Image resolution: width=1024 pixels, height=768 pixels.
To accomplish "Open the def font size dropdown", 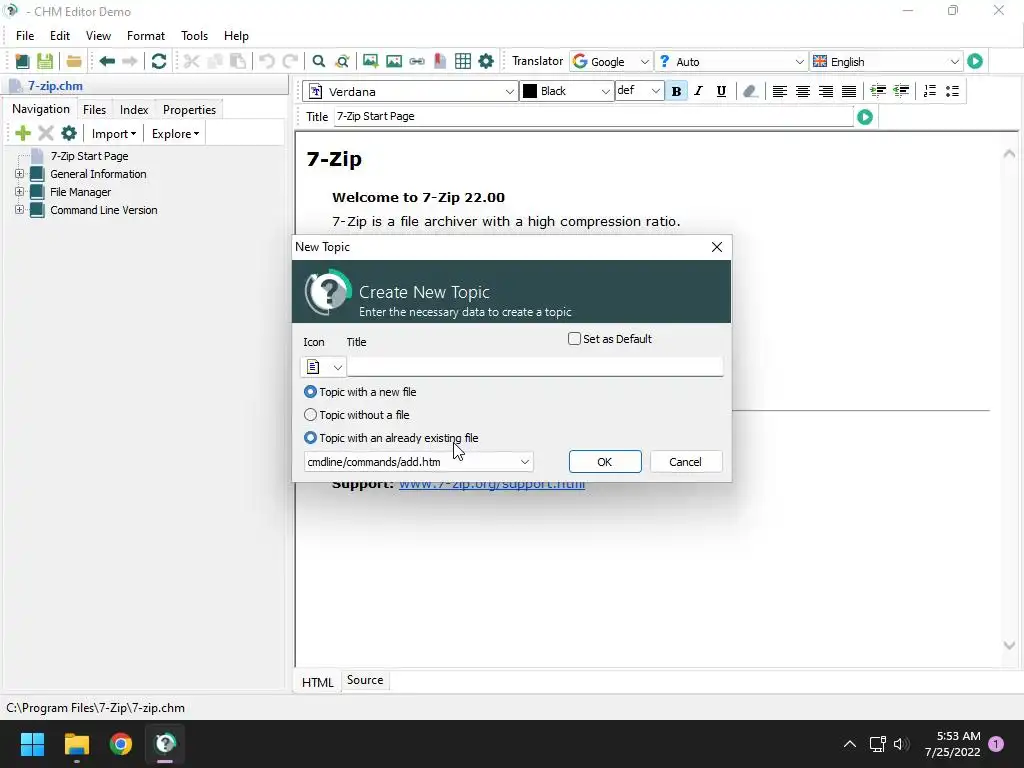I will pyautogui.click(x=656, y=91).
